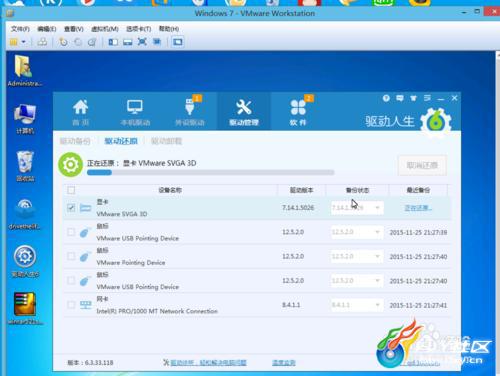Image resolution: width=500 pixels, height=376 pixels.
Task: Open the 文件(F) menu
Action: (20, 29)
